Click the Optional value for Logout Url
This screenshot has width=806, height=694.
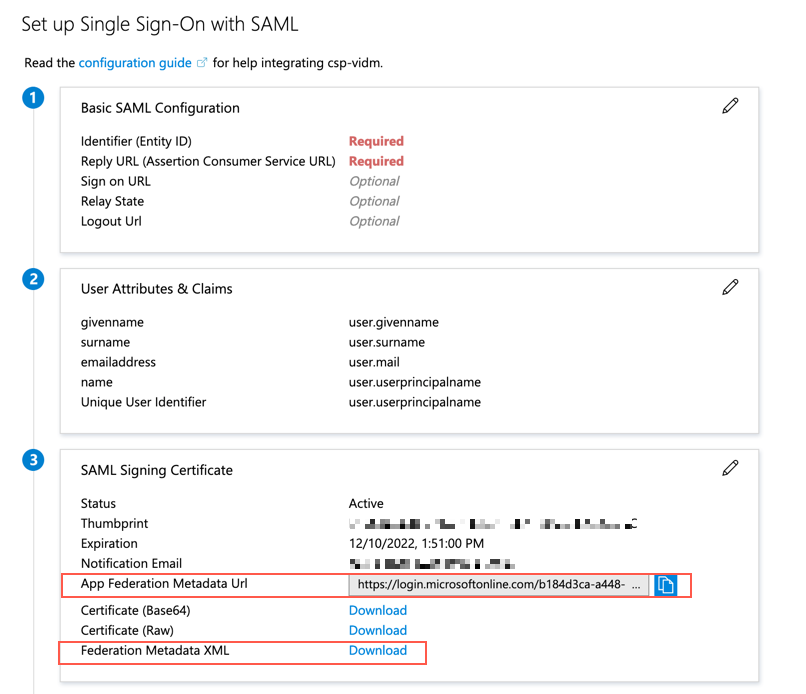click(x=374, y=221)
